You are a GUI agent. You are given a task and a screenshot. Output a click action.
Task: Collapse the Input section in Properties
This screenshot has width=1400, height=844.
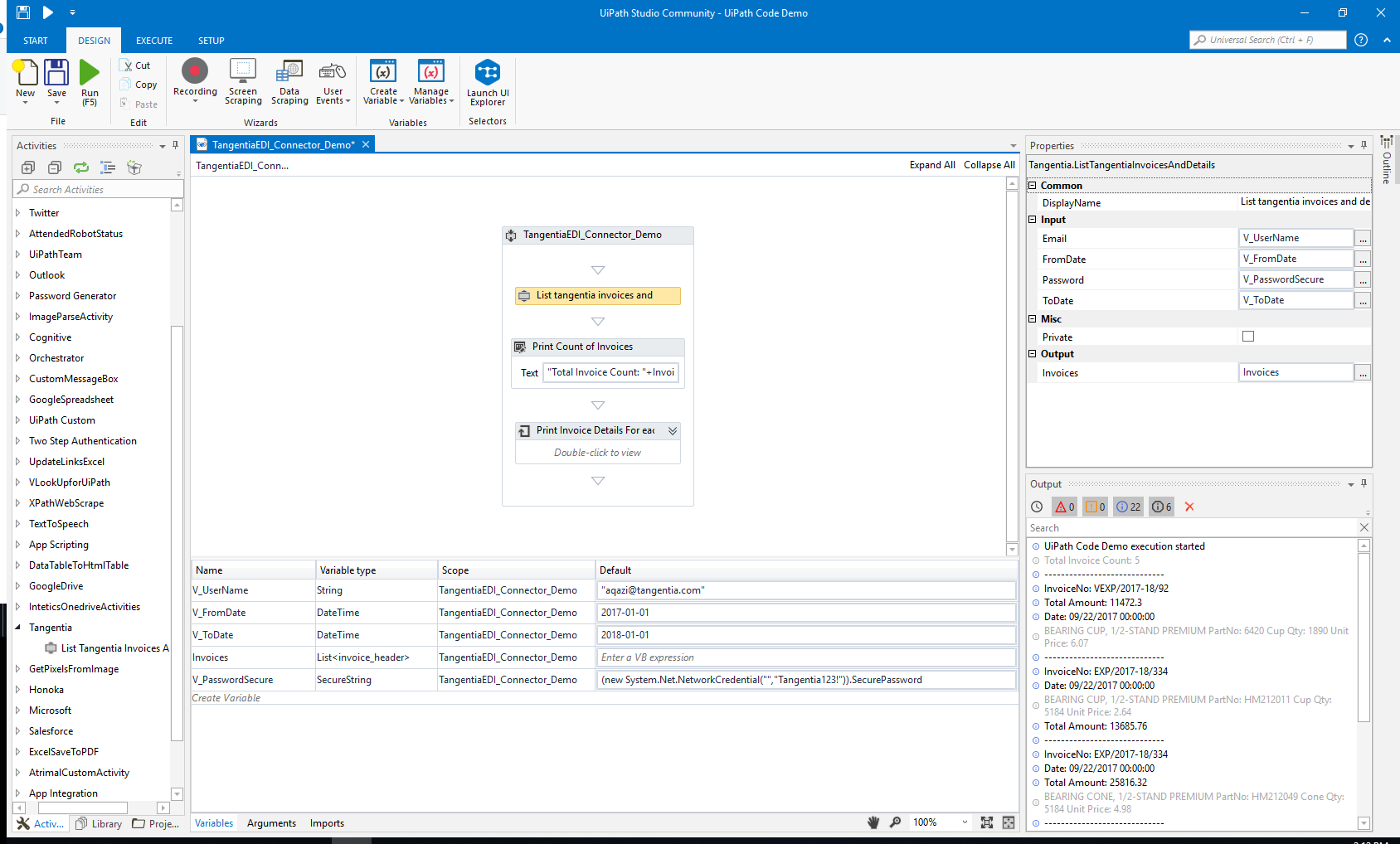[x=1033, y=220]
